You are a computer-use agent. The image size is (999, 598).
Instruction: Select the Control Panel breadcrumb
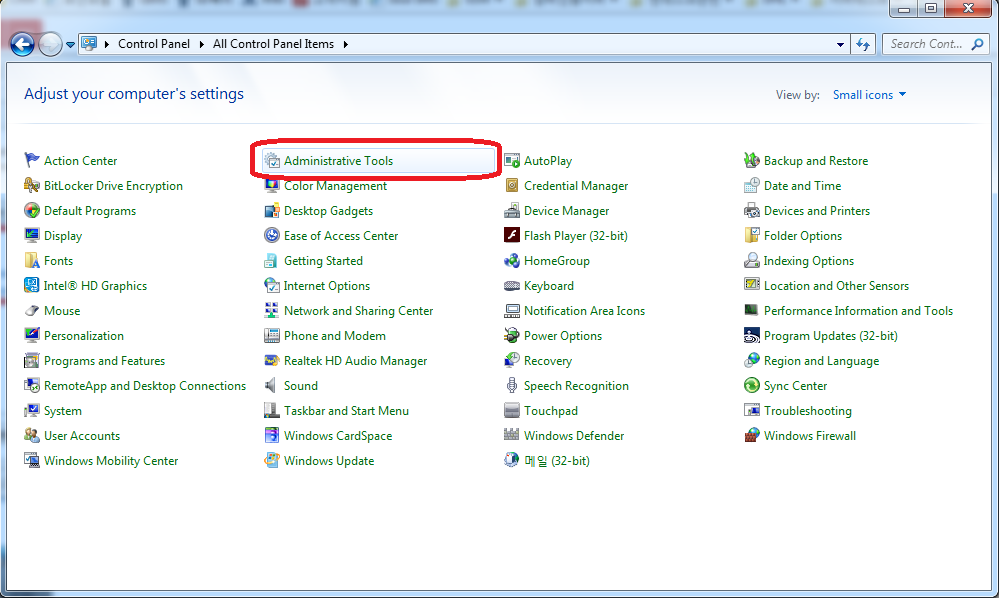click(154, 44)
